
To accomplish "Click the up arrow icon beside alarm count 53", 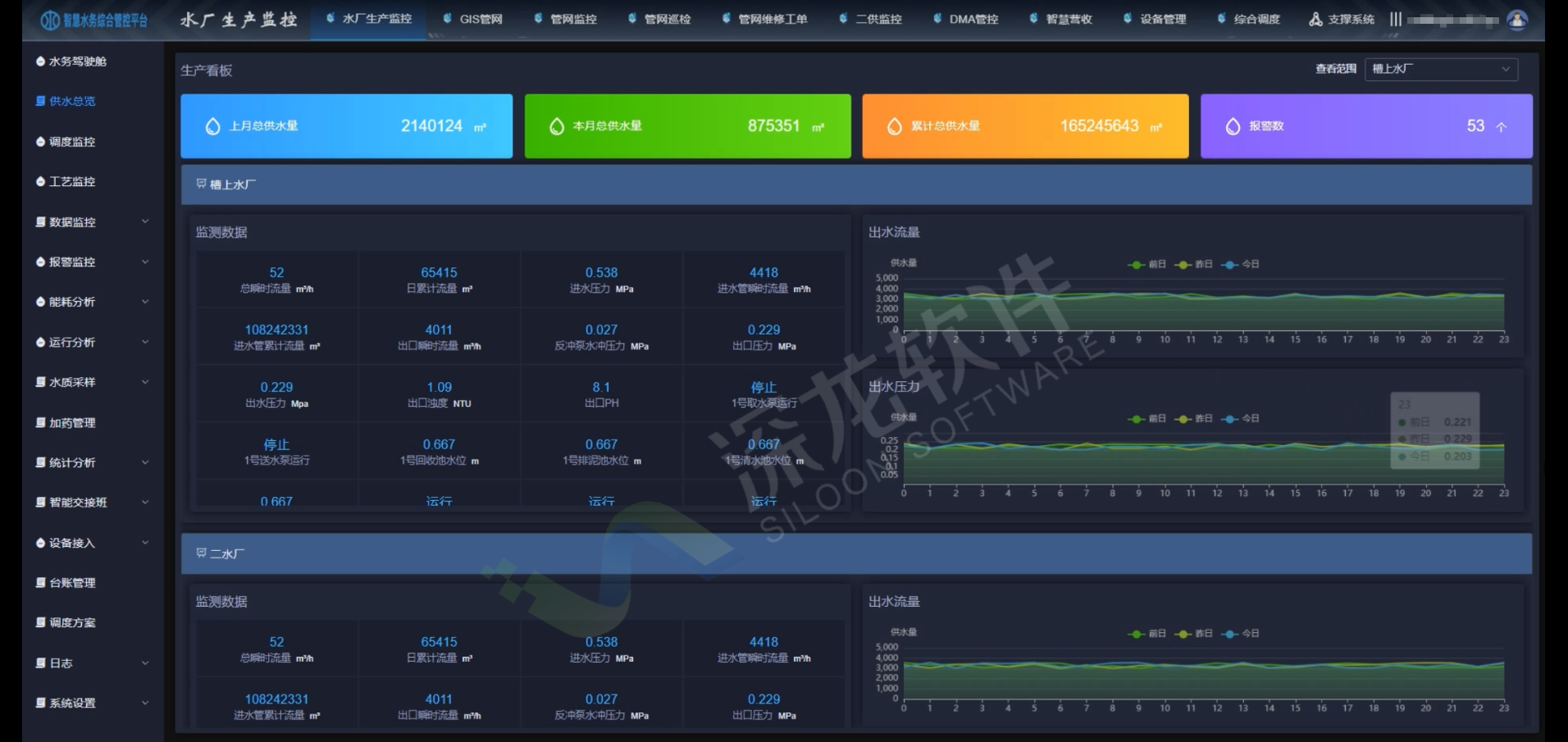I will click(1501, 127).
